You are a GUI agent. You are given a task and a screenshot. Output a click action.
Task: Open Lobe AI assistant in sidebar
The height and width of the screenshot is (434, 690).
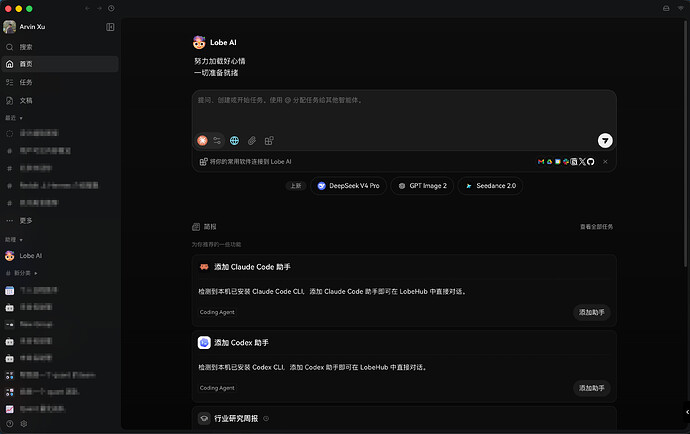pyautogui.click(x=60, y=256)
